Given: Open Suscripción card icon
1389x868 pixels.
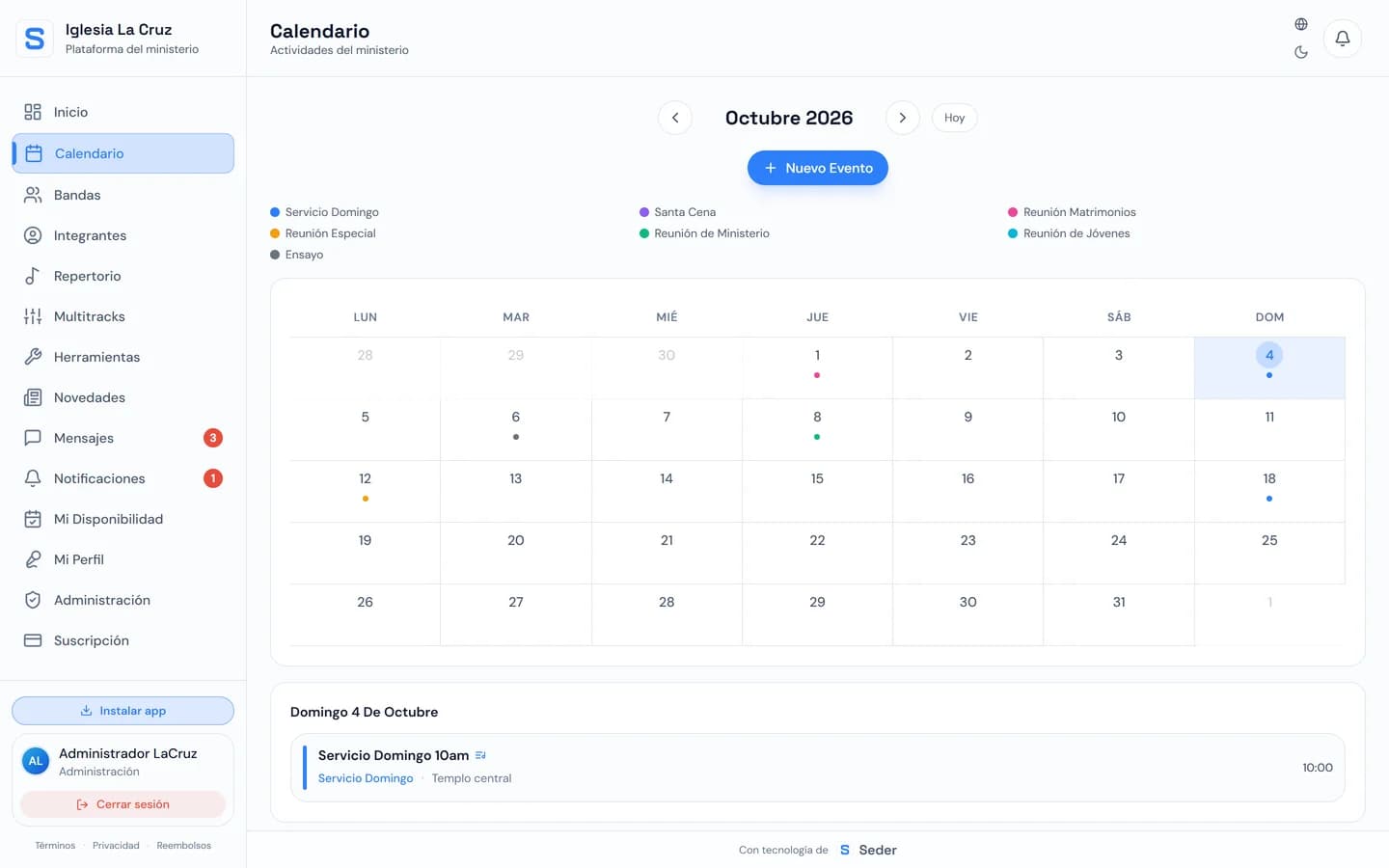Looking at the screenshot, I should pos(33,640).
